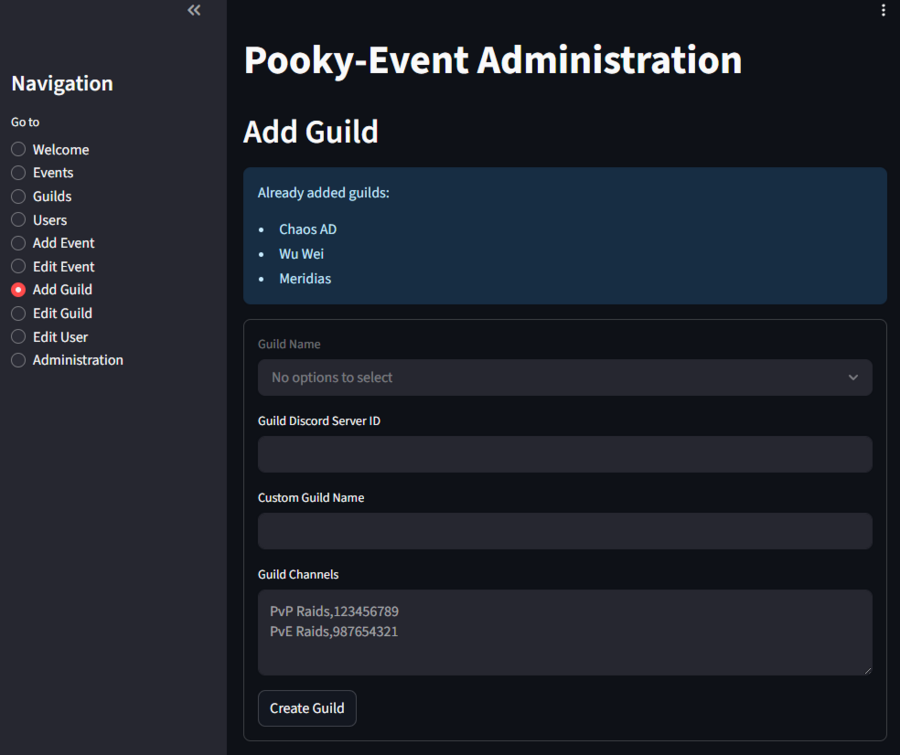
Task: Select the Wu Wei guild entry
Action: point(301,253)
